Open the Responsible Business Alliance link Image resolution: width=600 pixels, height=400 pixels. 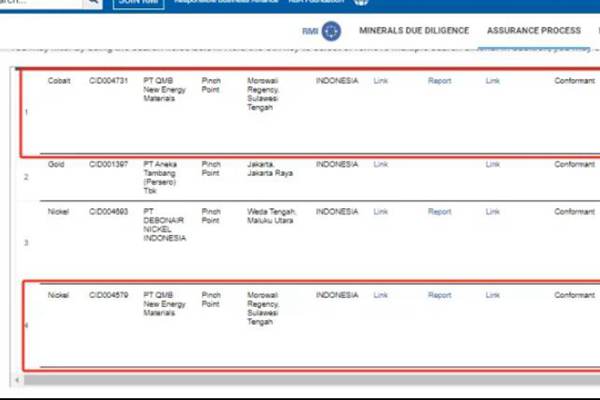click(222, 3)
